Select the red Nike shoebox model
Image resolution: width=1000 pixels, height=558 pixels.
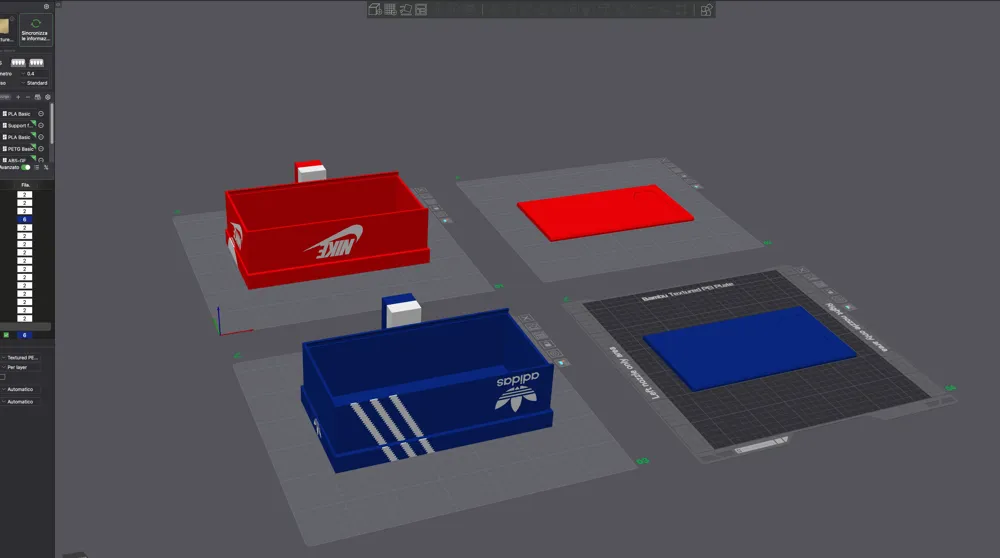(327, 230)
